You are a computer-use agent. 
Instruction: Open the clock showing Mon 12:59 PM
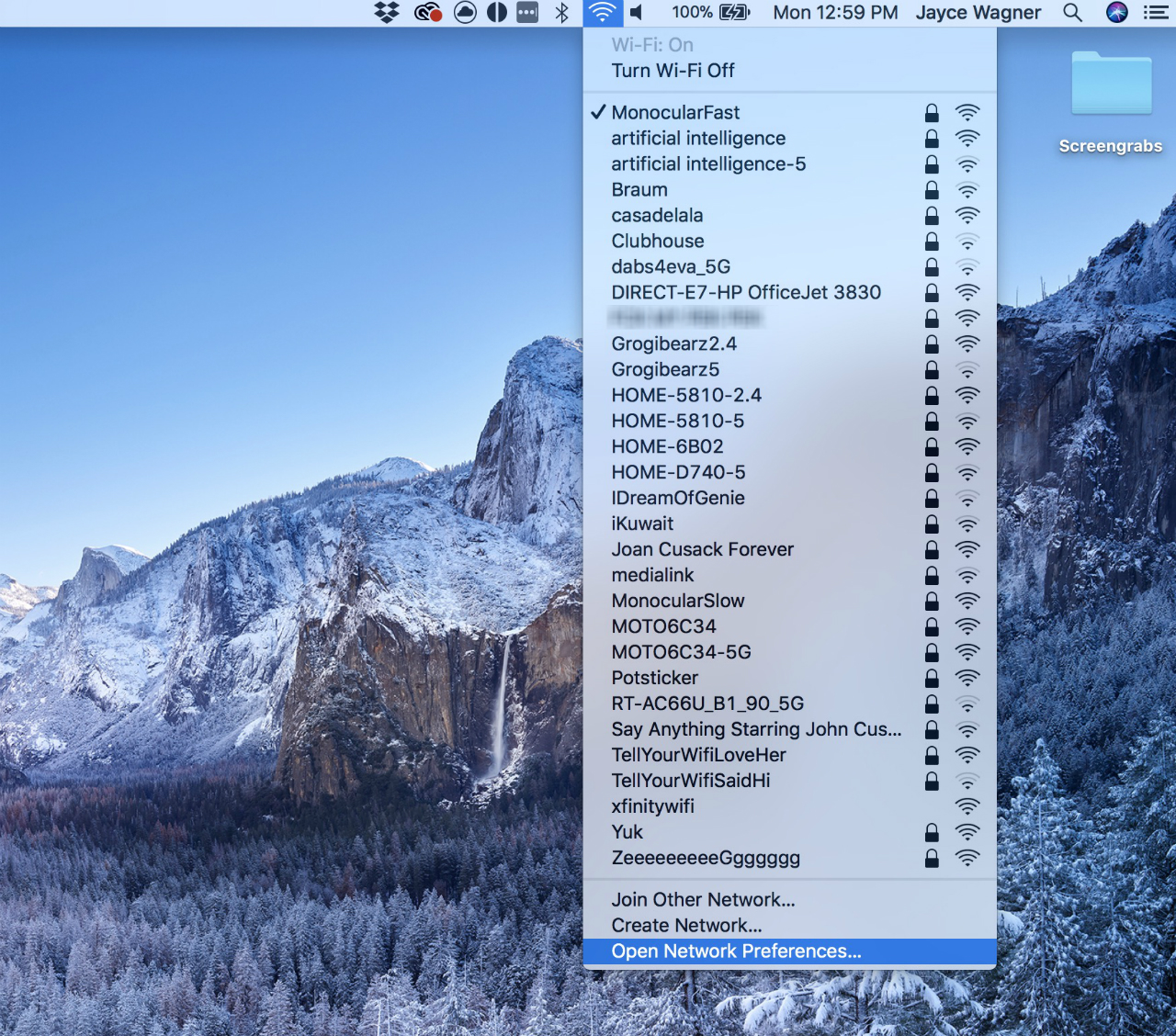(x=835, y=13)
